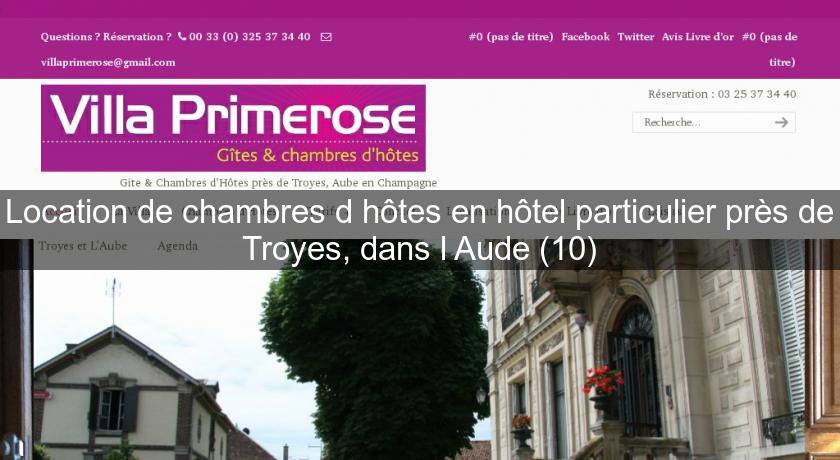Image resolution: width=840 pixels, height=460 pixels.
Task: Click the 00 33 (0) 325 37 34 40 phone number
Action: [250, 36]
